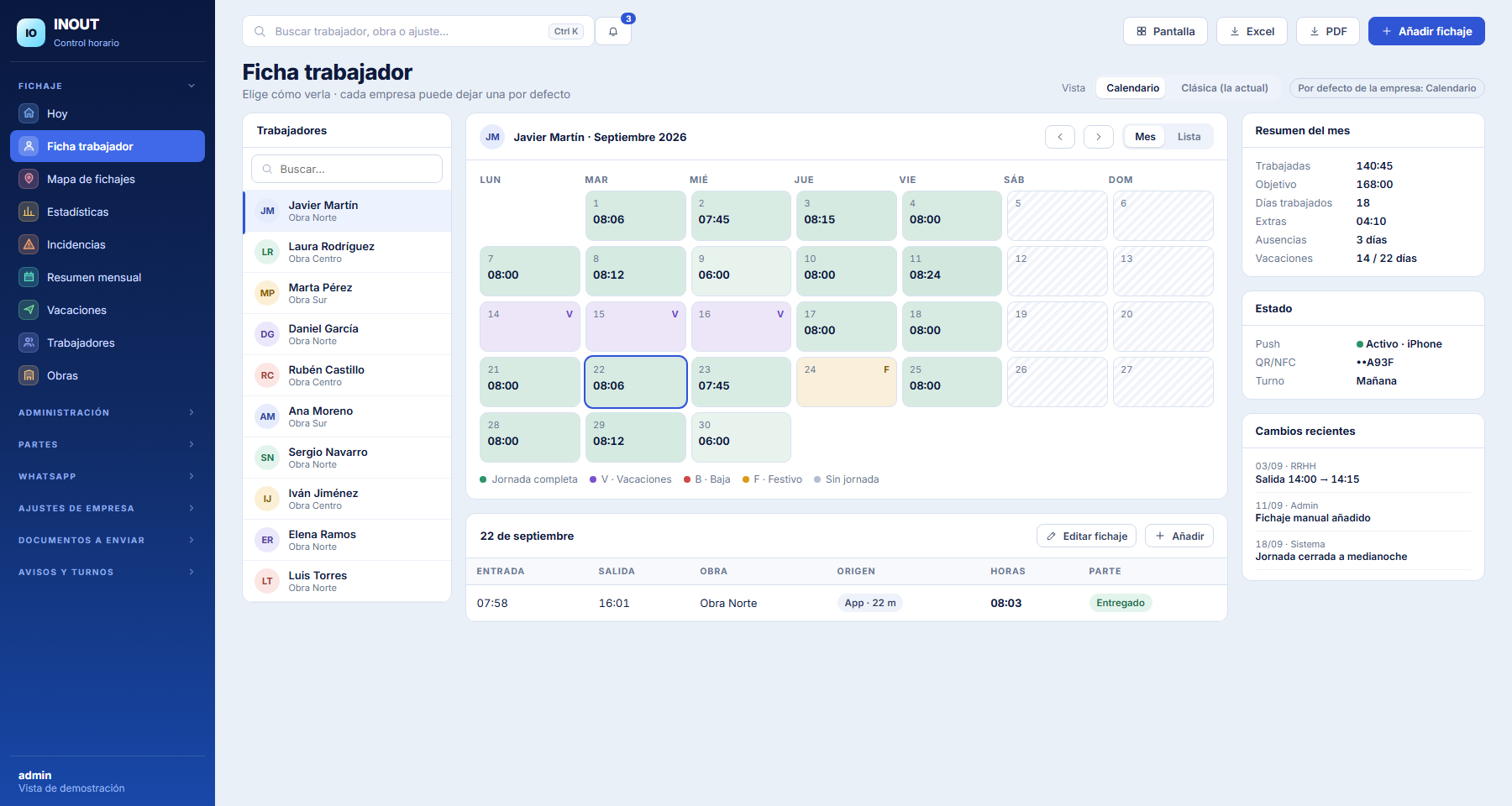Open Ficha trabajador menu item

(x=108, y=146)
